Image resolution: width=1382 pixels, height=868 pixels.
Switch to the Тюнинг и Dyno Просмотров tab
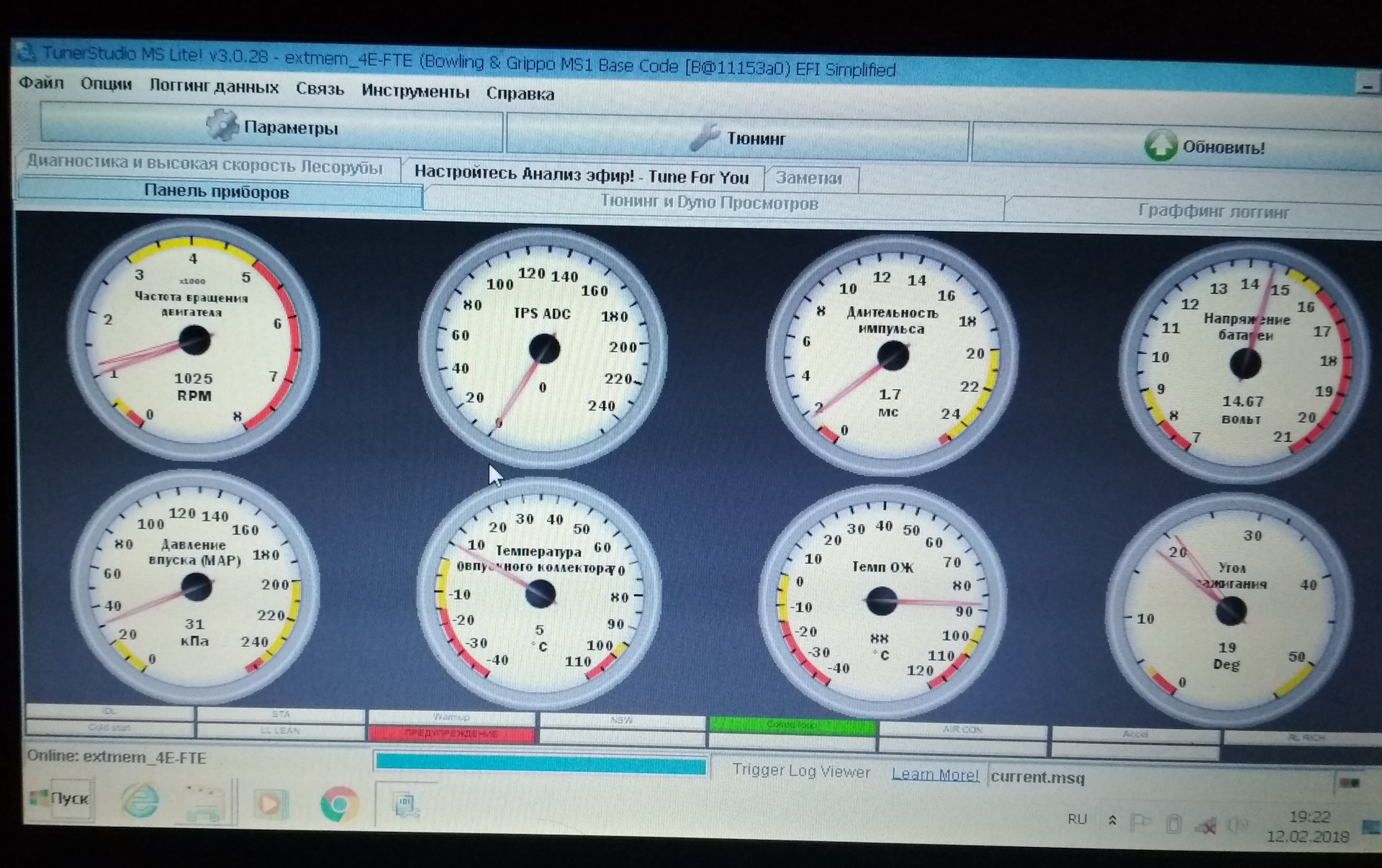click(x=709, y=203)
